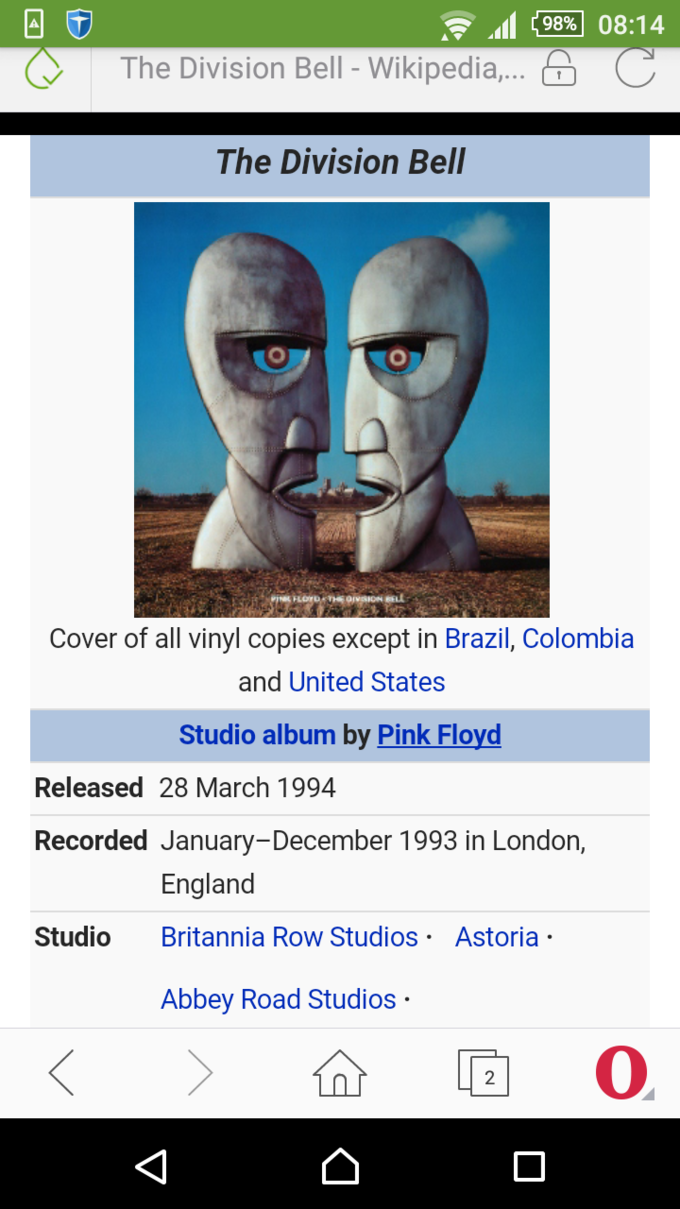Tap the Android recent apps square
The image size is (680, 1209).
coord(529,1166)
